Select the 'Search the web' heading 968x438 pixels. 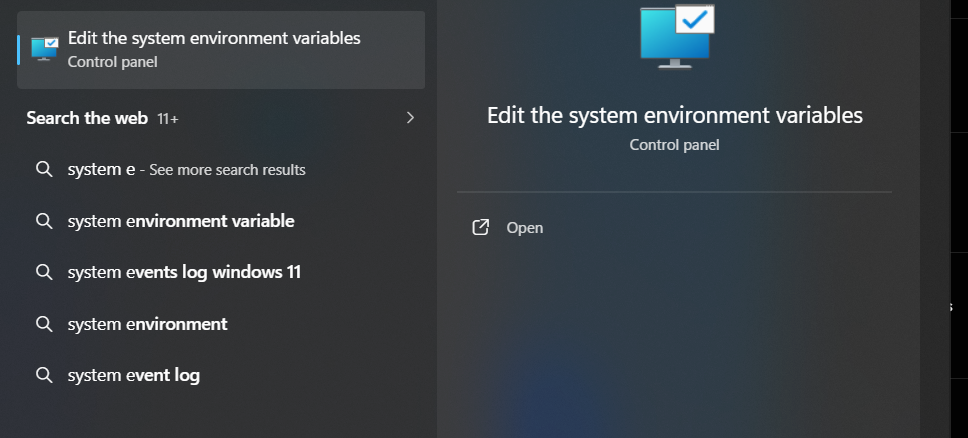(87, 118)
